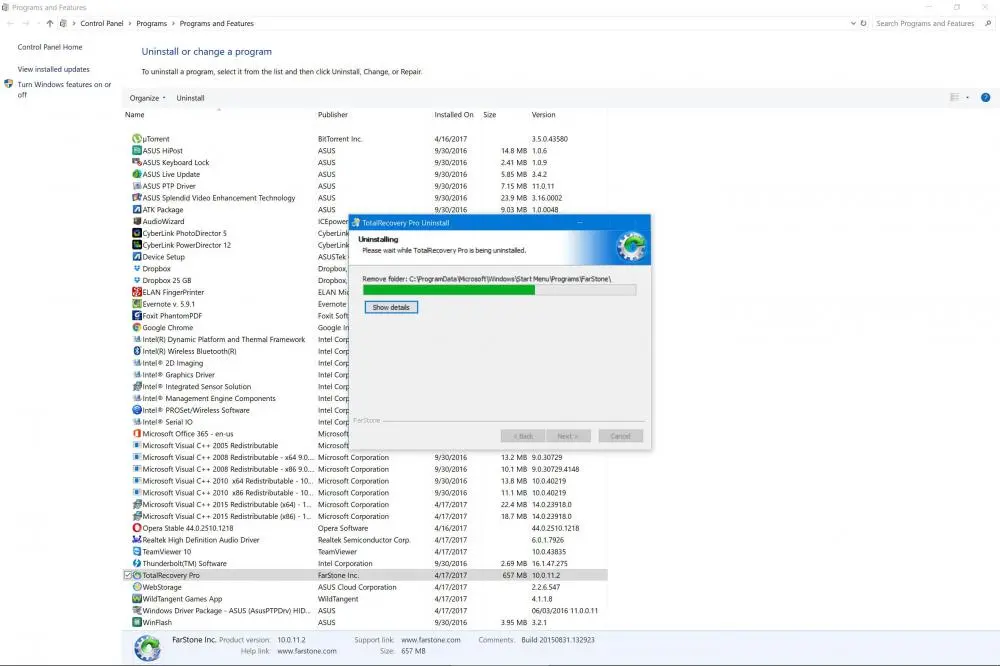Screen dimensions: 1000x666
Task: Click Show details in the uninstall dialog
Action: point(391,307)
